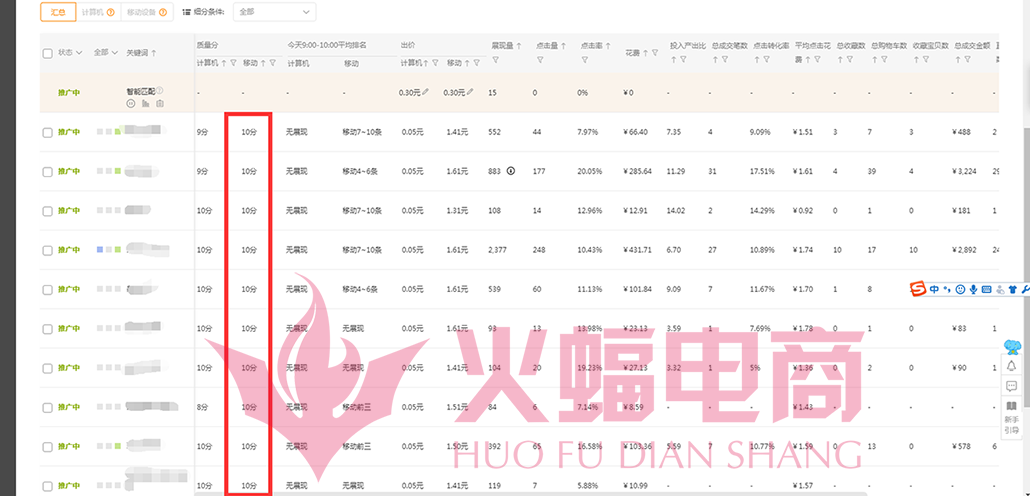Click Sogou microphone voice input icon
This screenshot has height=496, width=1030.
click(x=973, y=289)
